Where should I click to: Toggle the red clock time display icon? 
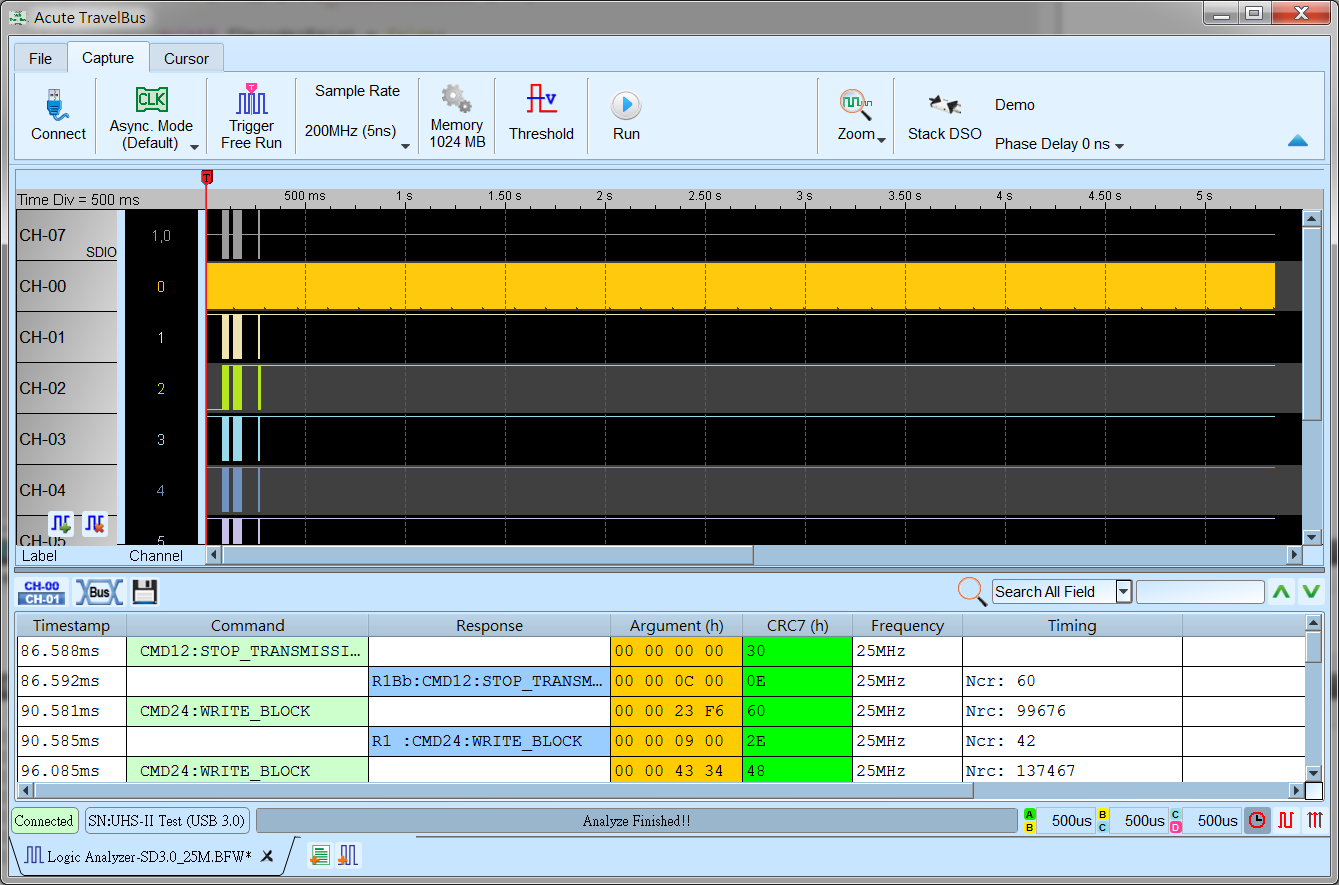(1257, 821)
